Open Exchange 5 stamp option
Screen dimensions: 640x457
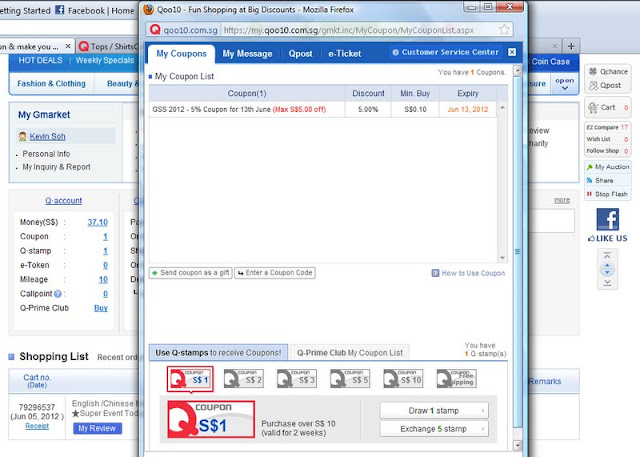434,429
